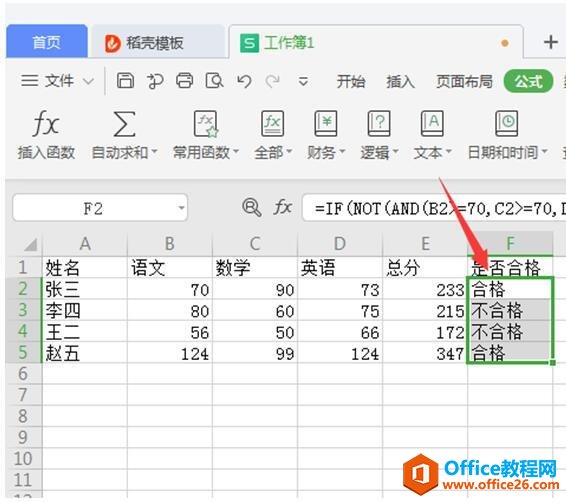Click cell containing 姓名

pyautogui.click(x=85, y=267)
